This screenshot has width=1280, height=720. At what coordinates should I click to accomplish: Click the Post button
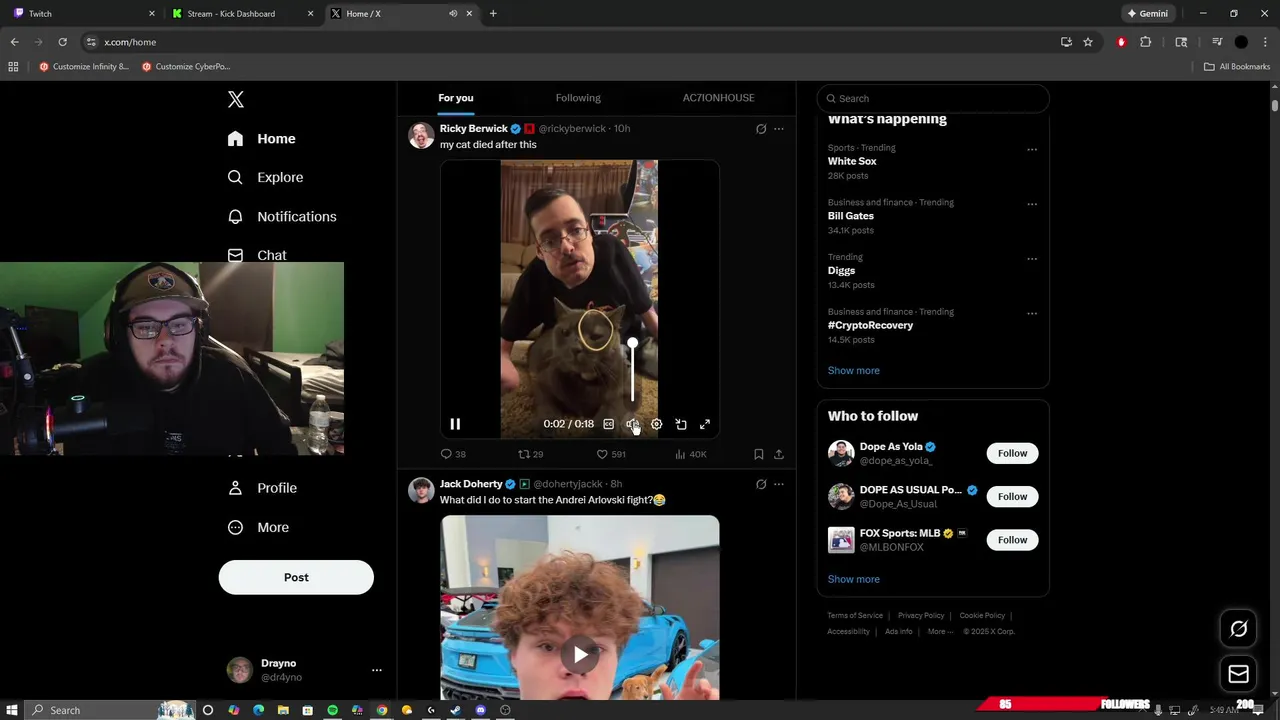[296, 577]
